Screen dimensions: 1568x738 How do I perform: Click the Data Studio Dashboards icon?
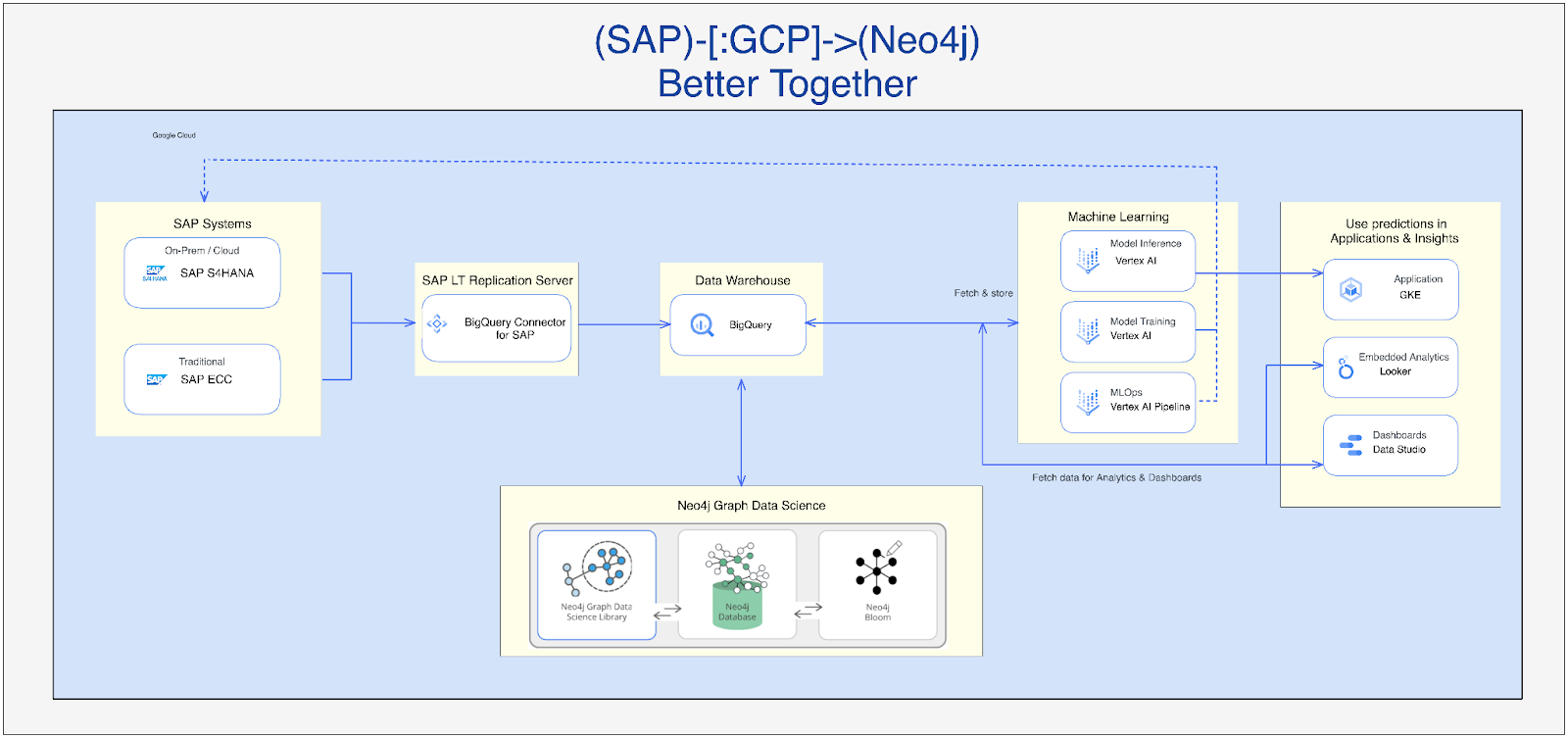(1351, 446)
